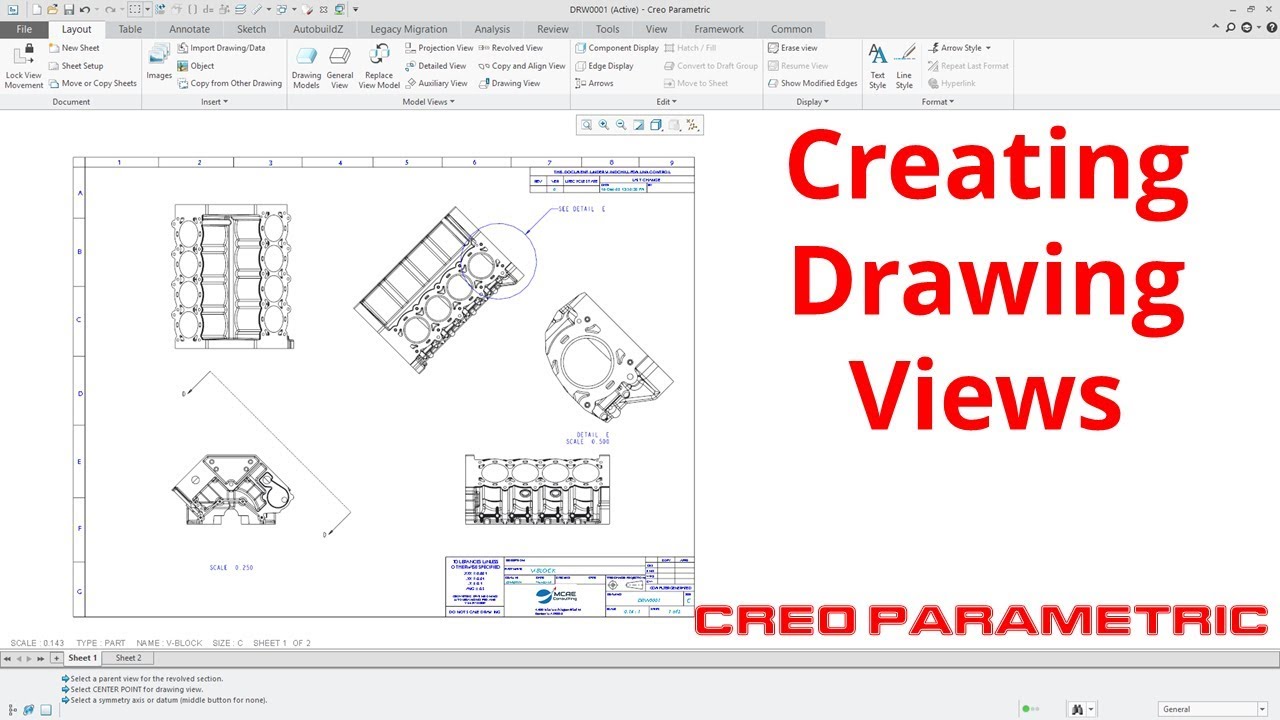The image size is (1280, 720).
Task: Click the Zoom Out icon
Action: (x=621, y=125)
